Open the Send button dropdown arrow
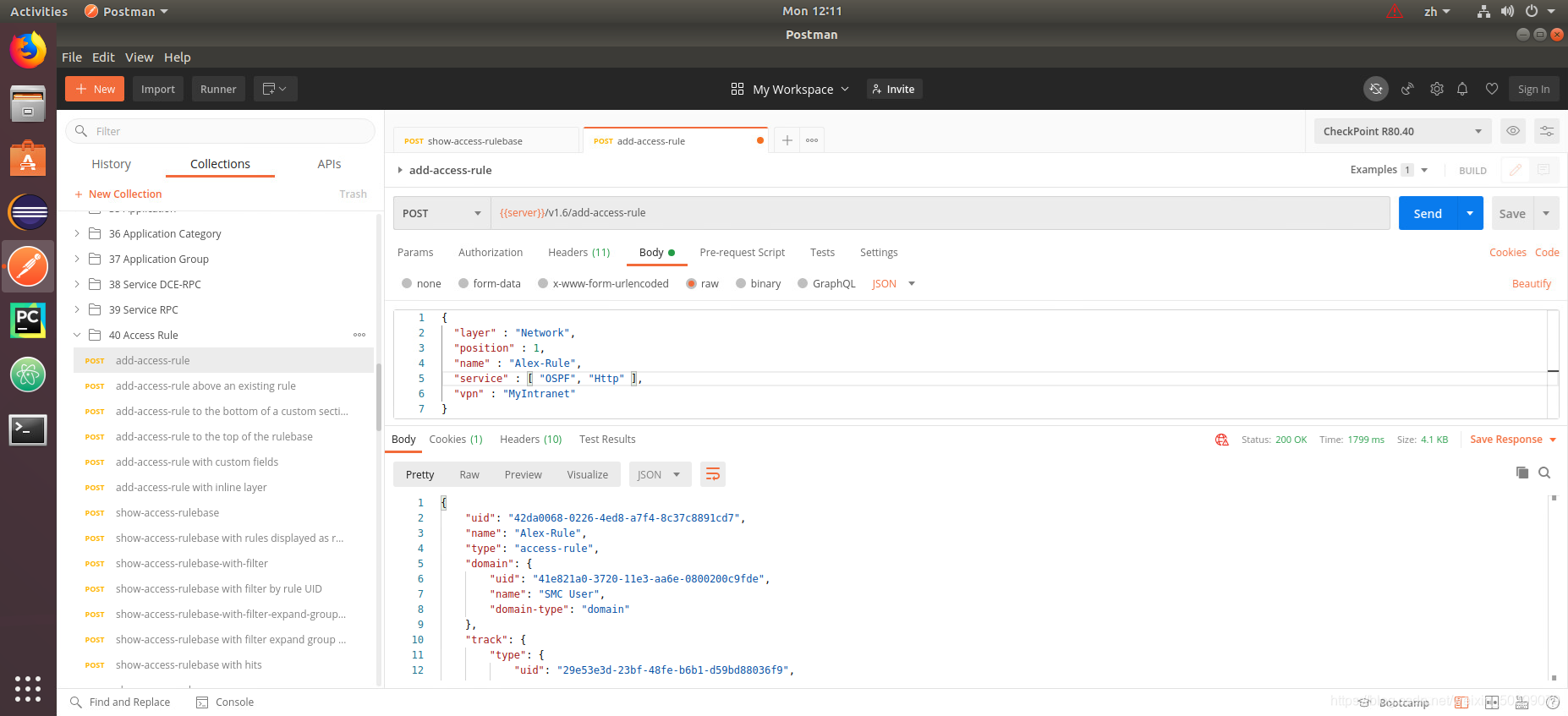 coord(1470,213)
